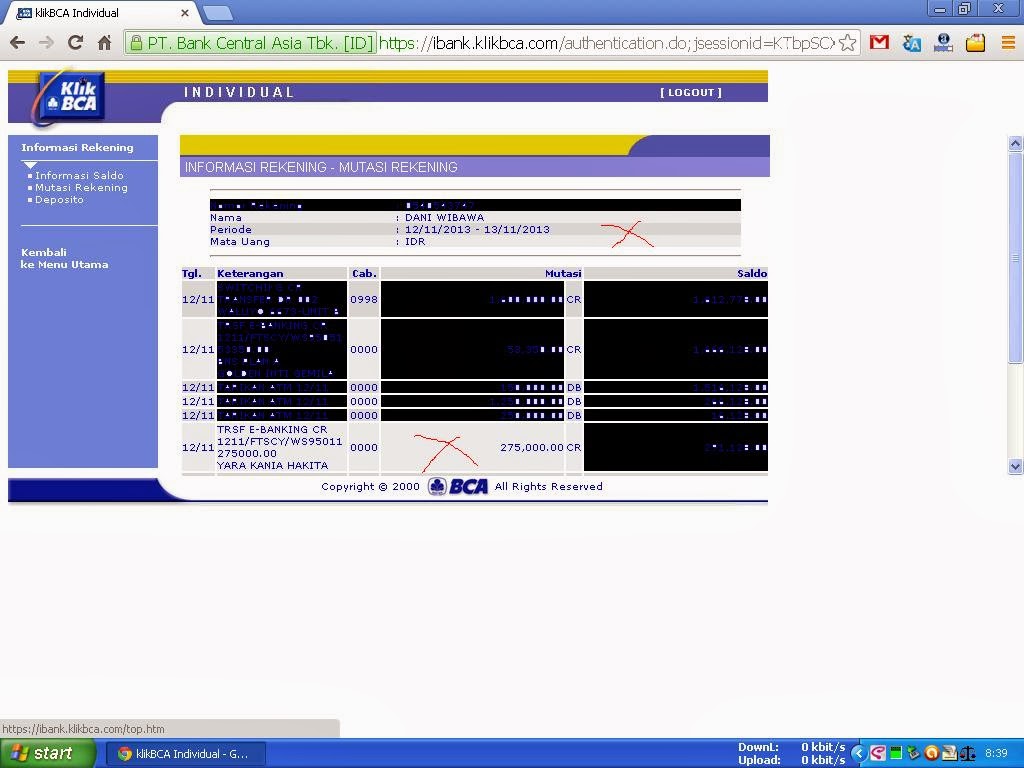
Task: Click the address bar URL
Action: pos(607,43)
